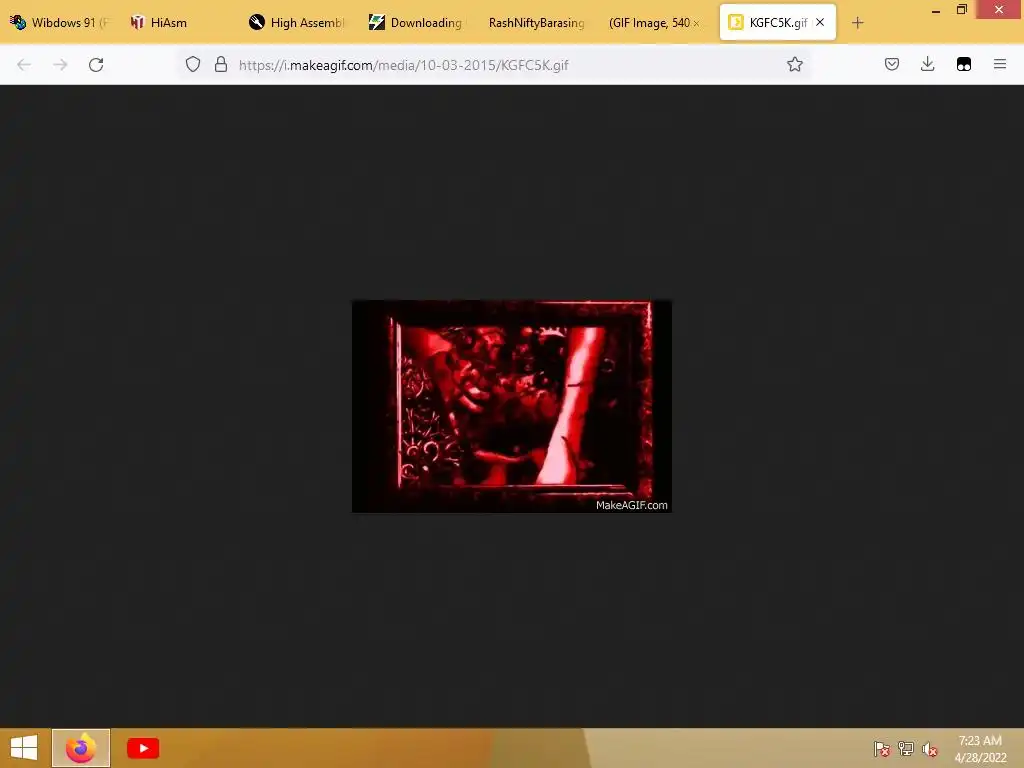Switch to the Downloading tab
Image resolution: width=1024 pixels, height=768 pixels.
417,22
